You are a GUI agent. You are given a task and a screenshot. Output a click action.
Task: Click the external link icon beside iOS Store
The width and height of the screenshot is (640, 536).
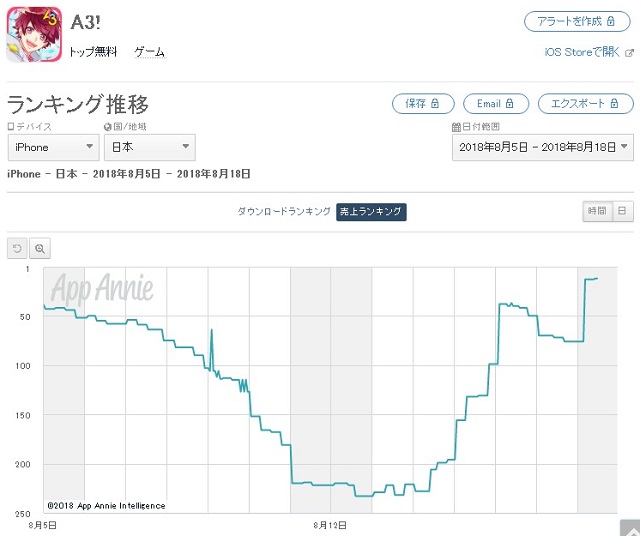(x=629, y=53)
